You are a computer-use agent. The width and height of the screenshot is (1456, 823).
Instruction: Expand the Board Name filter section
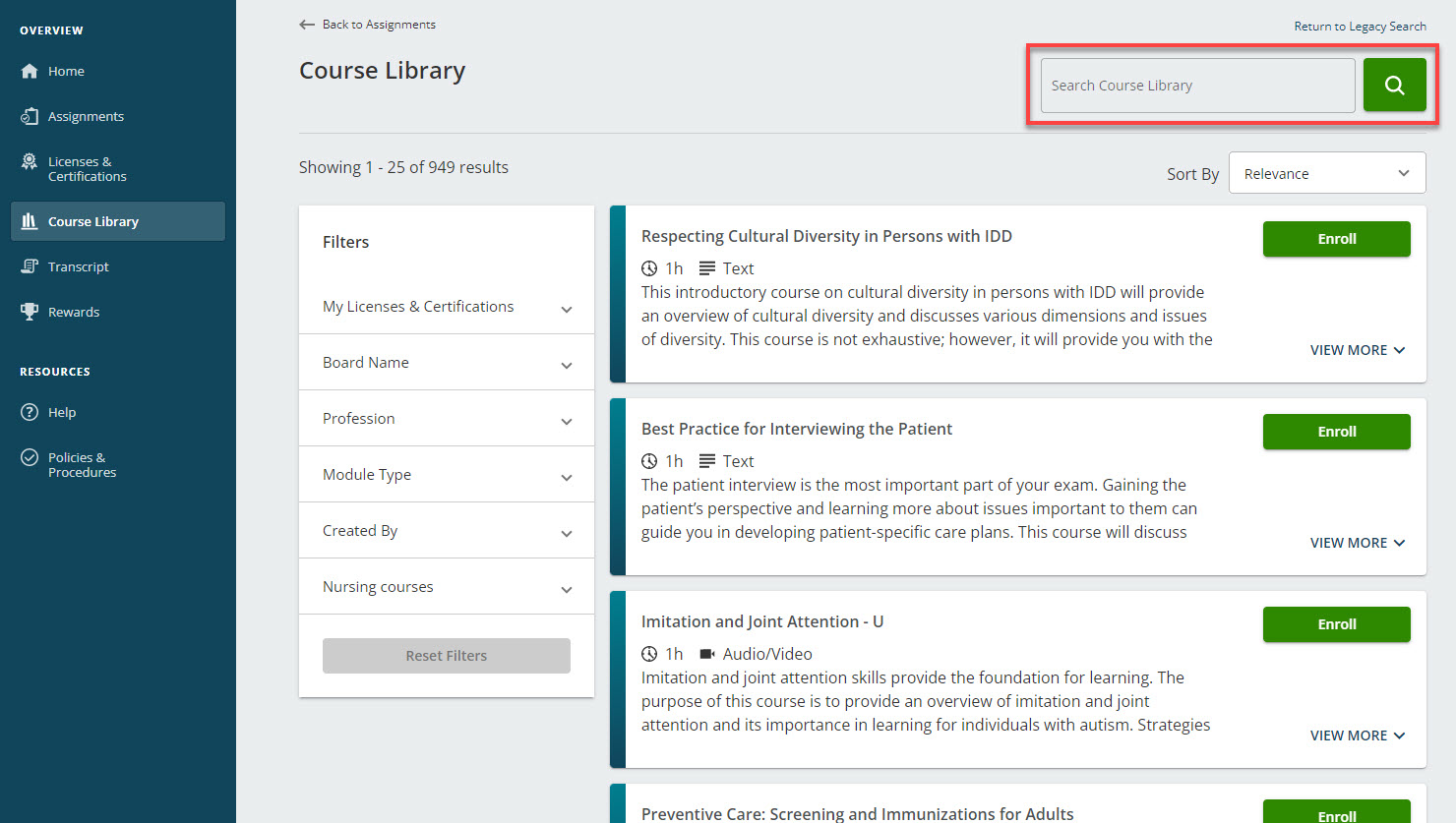[446, 362]
